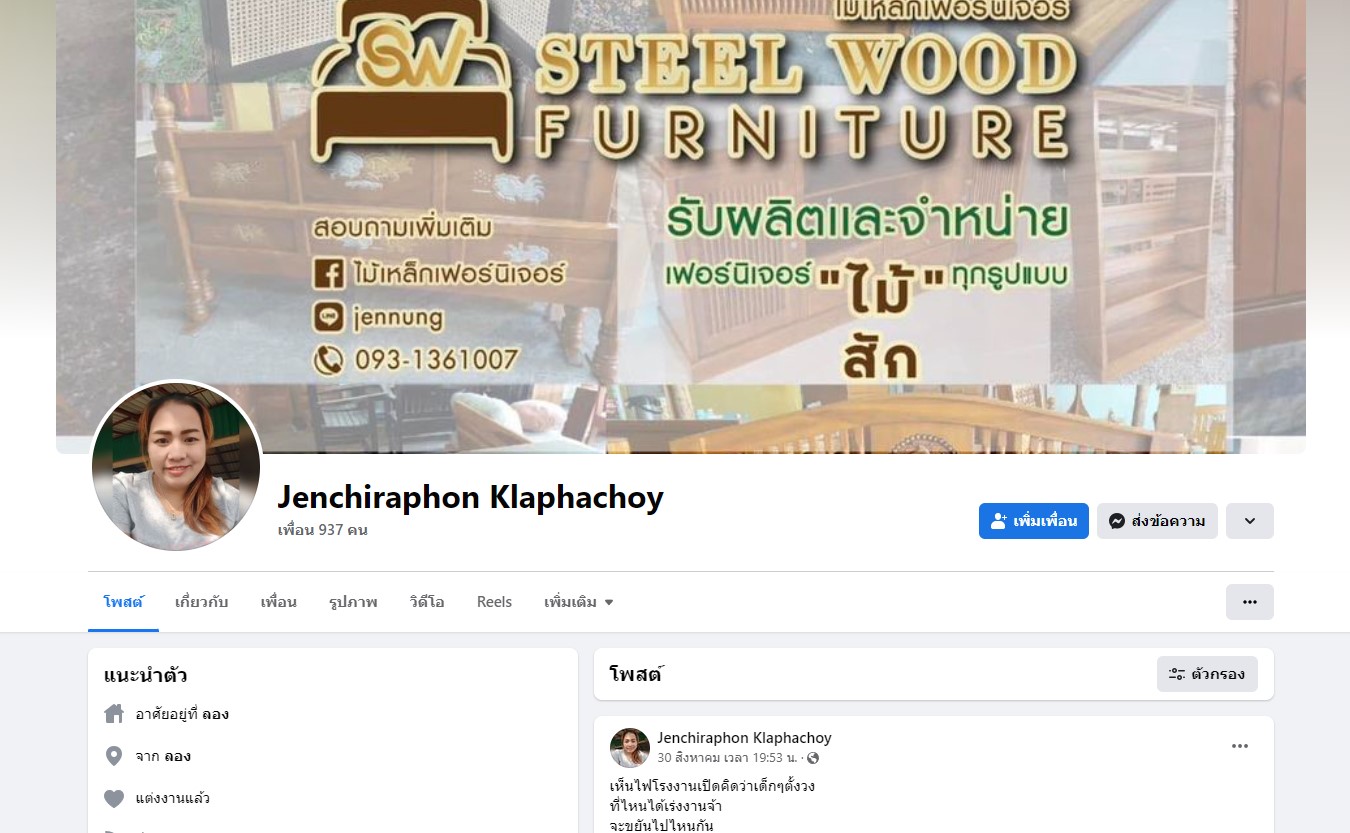The image size is (1350, 833).
Task: Open the ตัวกรอง post filters
Action: coord(1207,674)
